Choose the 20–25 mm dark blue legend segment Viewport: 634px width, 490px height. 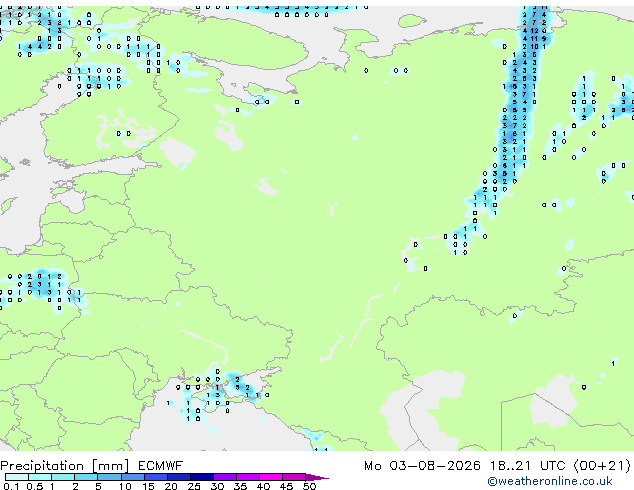(x=178, y=477)
